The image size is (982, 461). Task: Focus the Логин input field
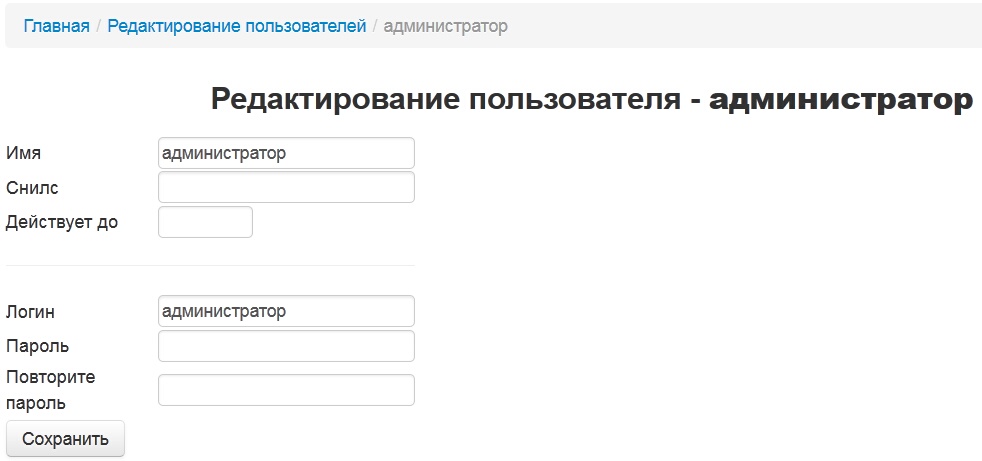click(x=286, y=311)
